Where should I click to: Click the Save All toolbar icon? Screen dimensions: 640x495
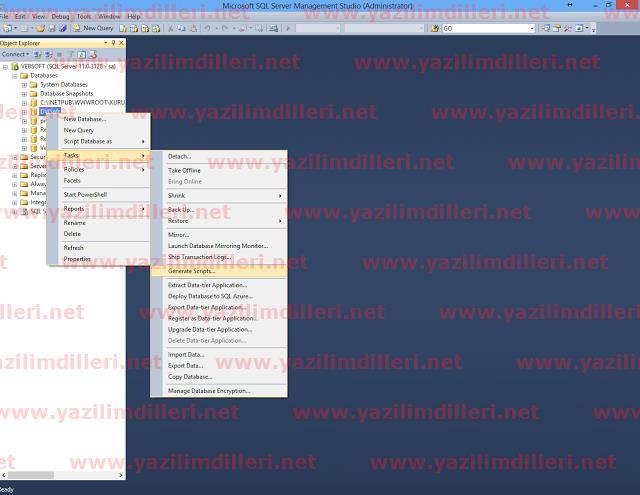62,29
